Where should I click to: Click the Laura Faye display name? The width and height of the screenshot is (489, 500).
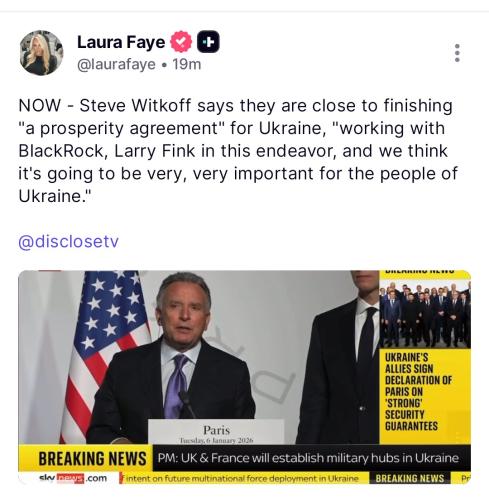[121, 42]
